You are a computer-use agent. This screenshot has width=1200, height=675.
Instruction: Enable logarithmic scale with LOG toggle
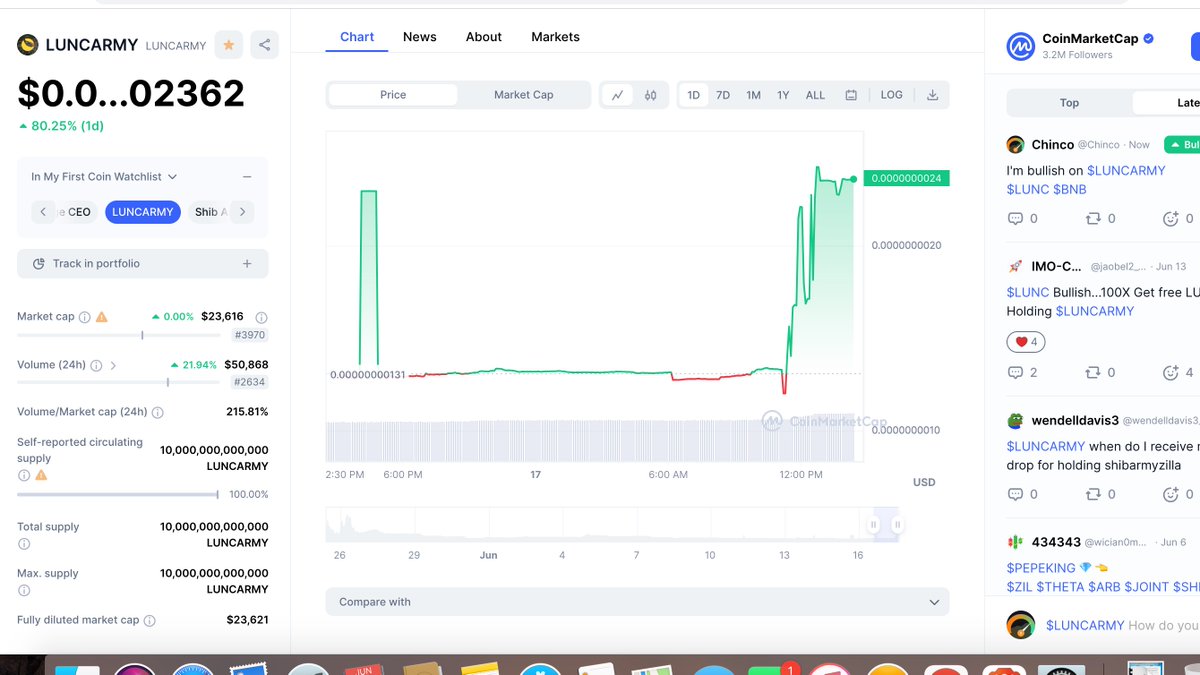point(891,94)
